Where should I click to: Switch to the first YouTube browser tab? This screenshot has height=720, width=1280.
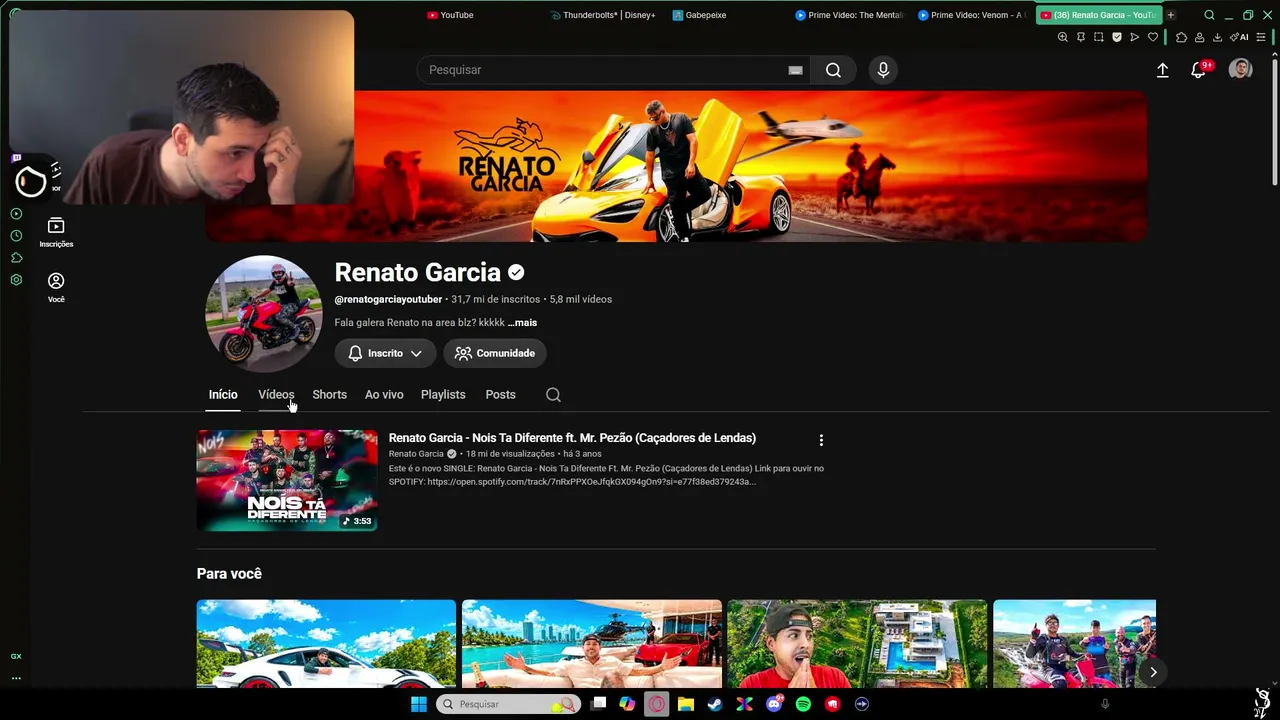coord(450,15)
